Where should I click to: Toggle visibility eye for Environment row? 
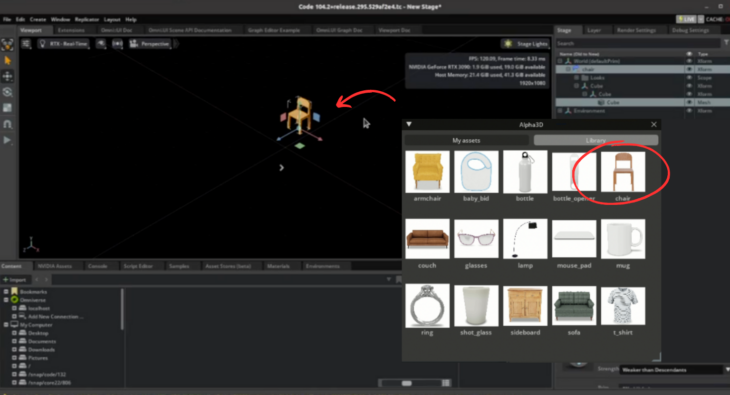tap(689, 110)
